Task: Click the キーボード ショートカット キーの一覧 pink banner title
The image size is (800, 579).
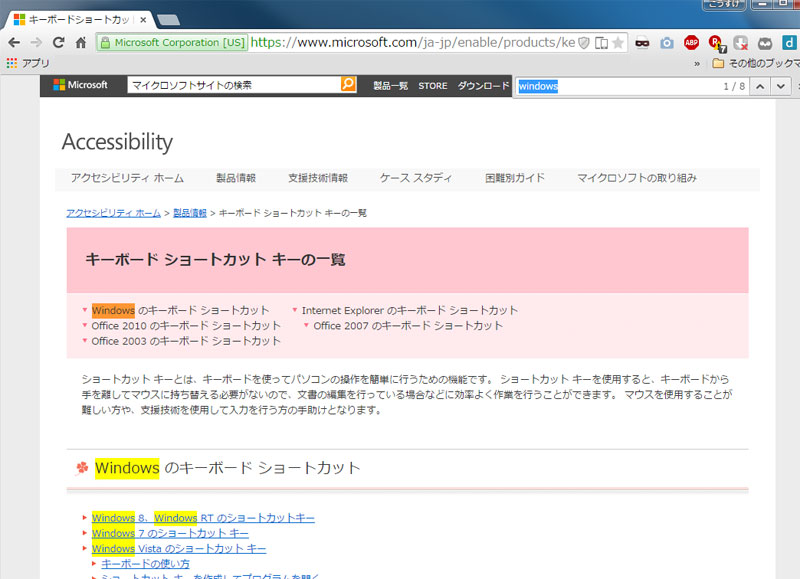Action: tap(215, 260)
